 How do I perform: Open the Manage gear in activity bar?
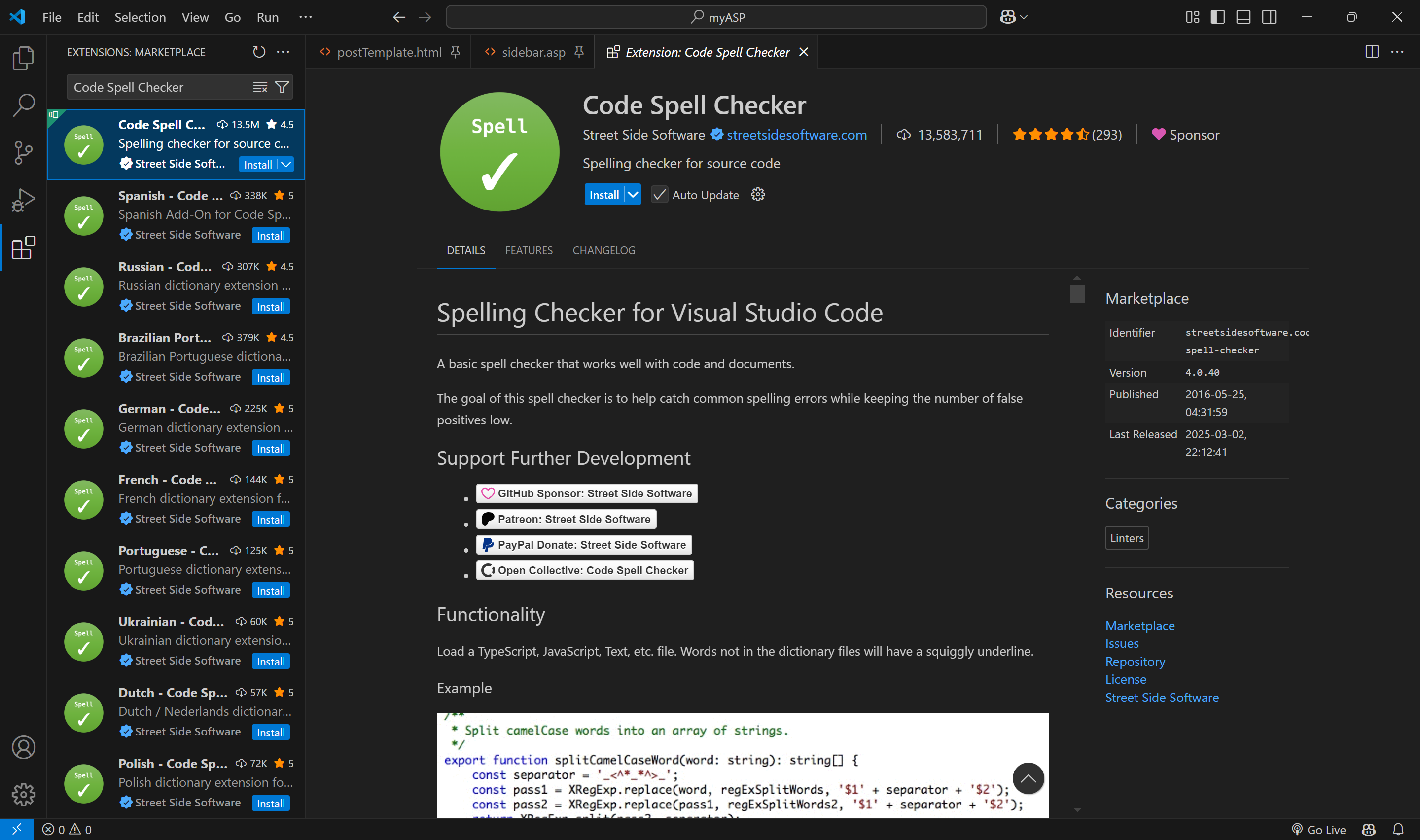coord(23,794)
